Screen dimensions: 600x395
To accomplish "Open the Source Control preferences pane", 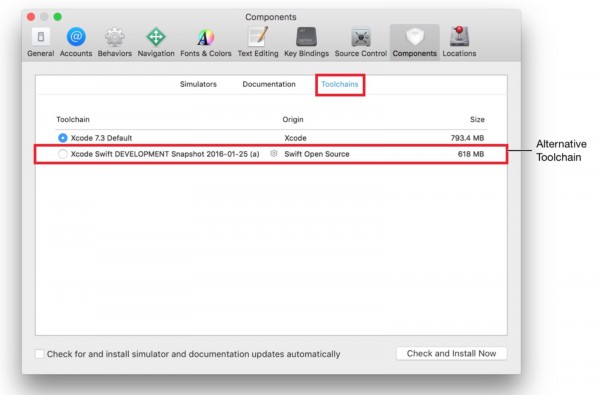I will [360, 42].
